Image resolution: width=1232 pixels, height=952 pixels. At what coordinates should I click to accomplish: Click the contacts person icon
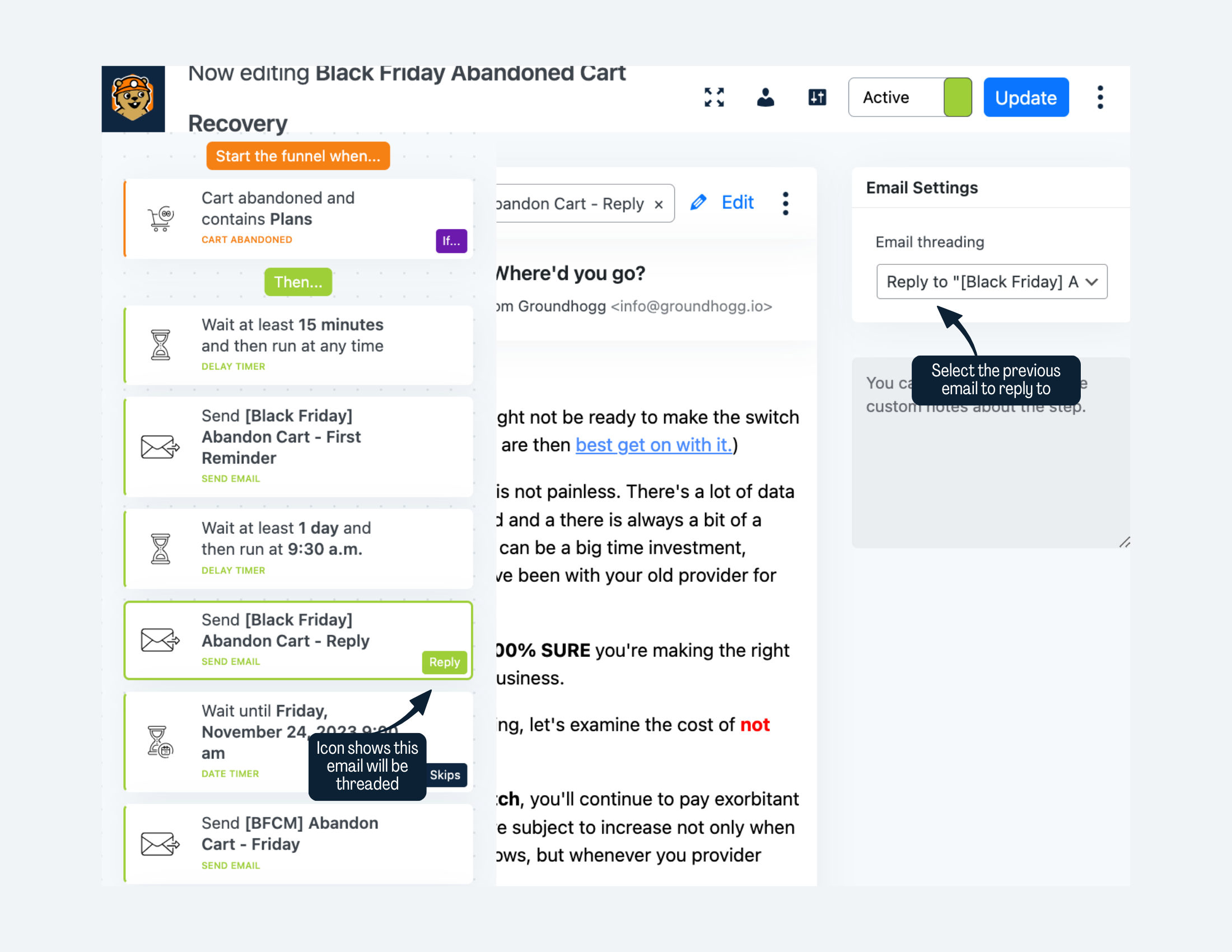point(766,97)
